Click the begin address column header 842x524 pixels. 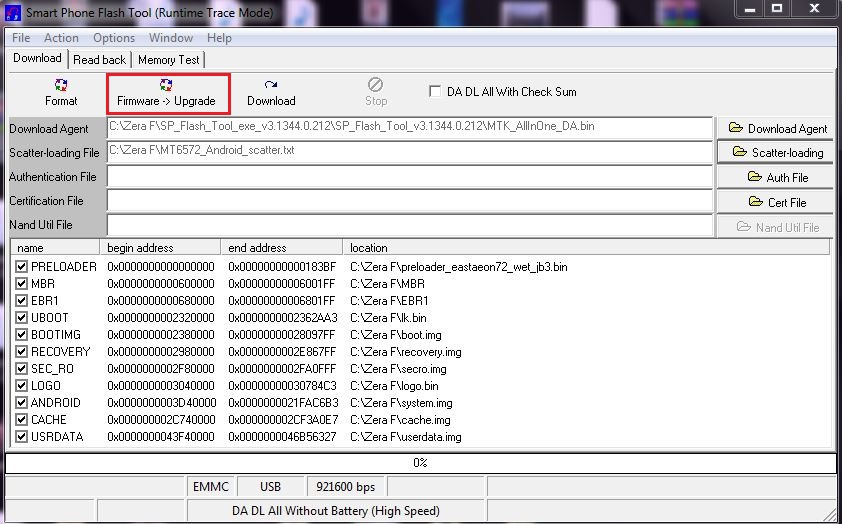click(x=161, y=248)
